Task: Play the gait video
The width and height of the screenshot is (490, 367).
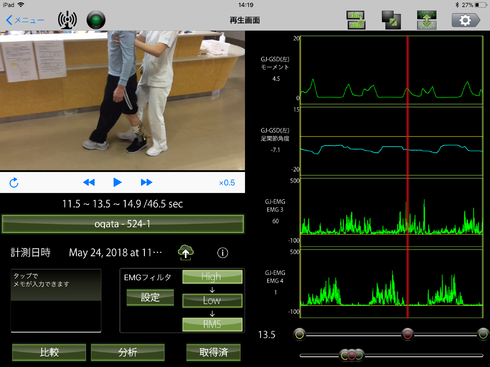Action: pos(117,182)
